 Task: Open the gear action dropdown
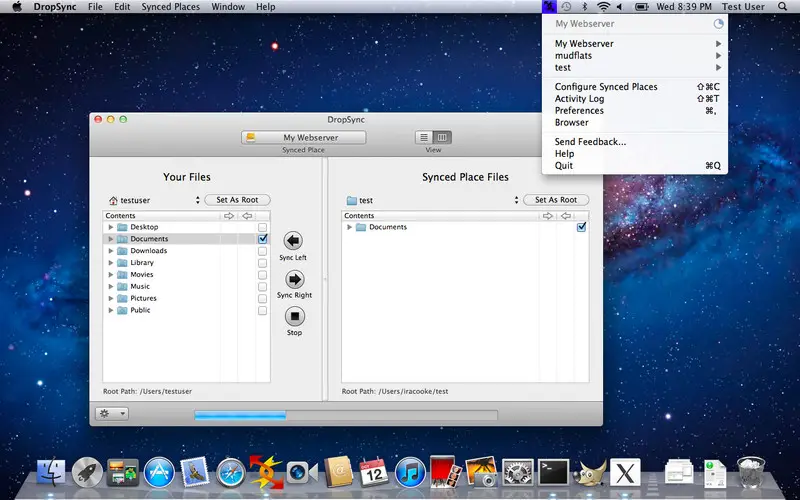112,414
